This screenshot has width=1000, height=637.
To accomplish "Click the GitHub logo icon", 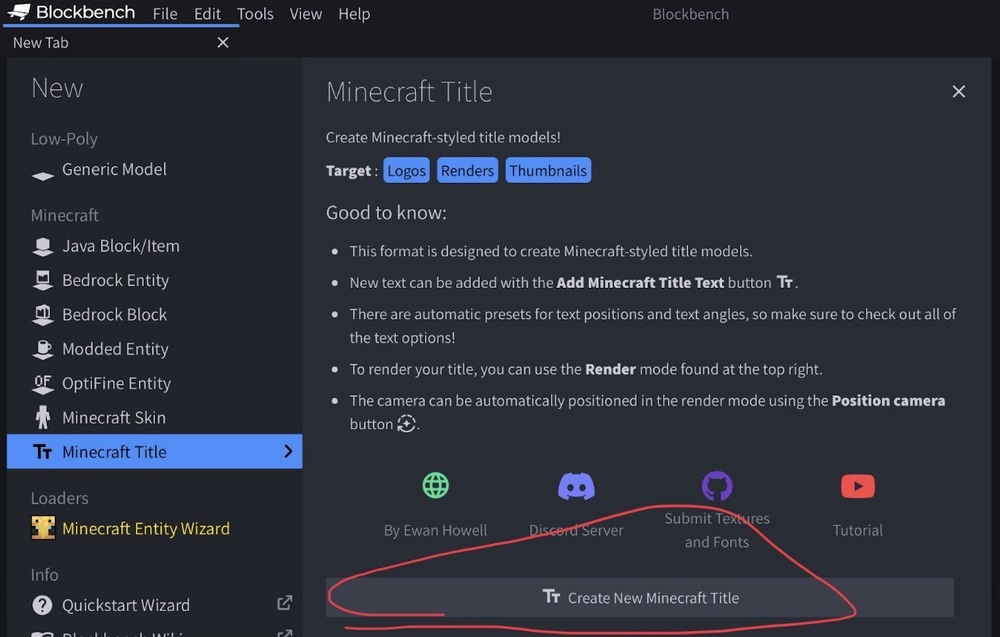I will pos(717,487).
